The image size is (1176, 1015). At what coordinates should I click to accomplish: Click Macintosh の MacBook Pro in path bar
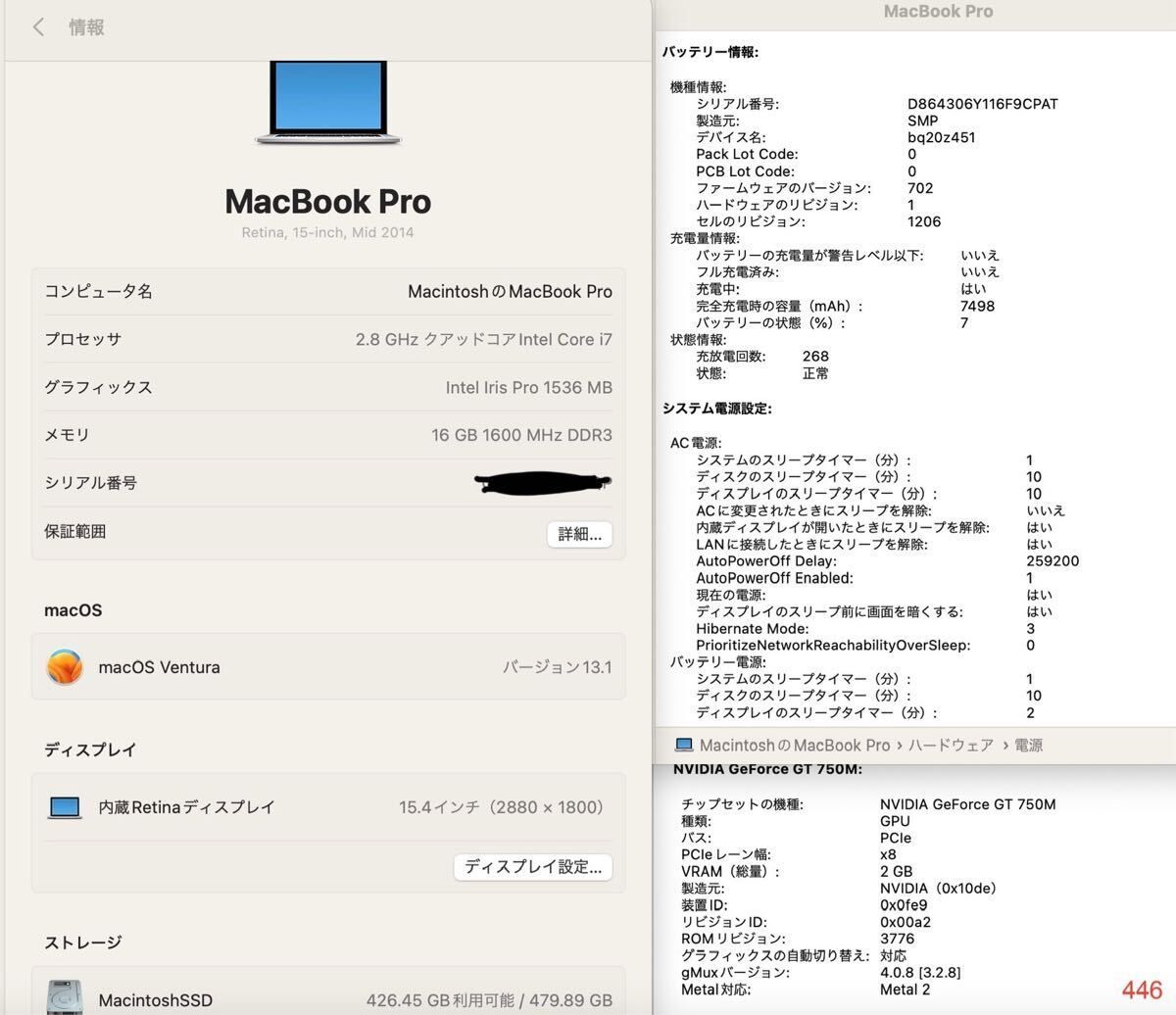coord(795,746)
